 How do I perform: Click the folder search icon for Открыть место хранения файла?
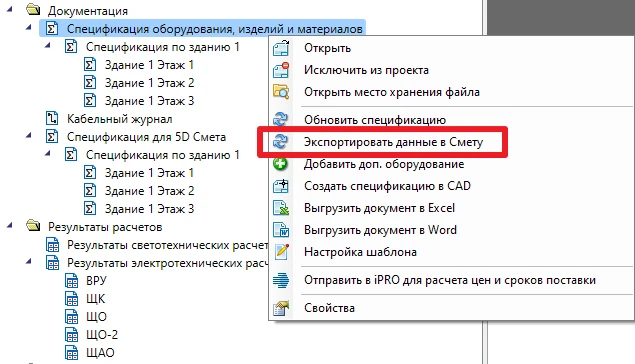pyautogui.click(x=281, y=92)
